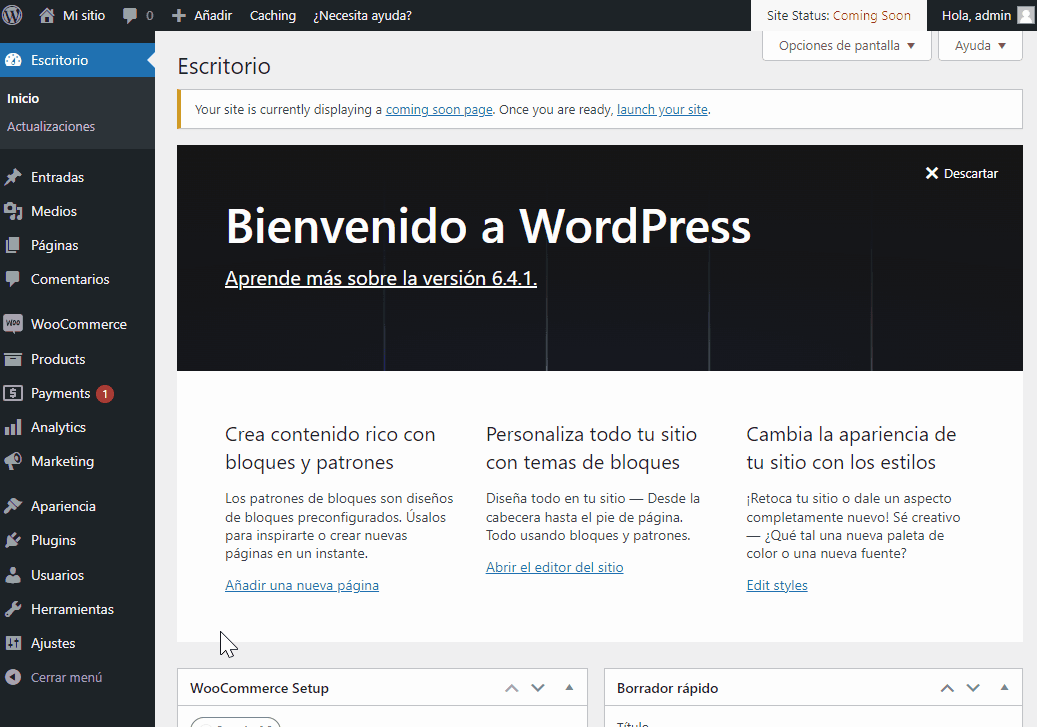Image resolution: width=1037 pixels, height=727 pixels.
Task: Click the X icon beside Descartar
Action: pos(931,173)
